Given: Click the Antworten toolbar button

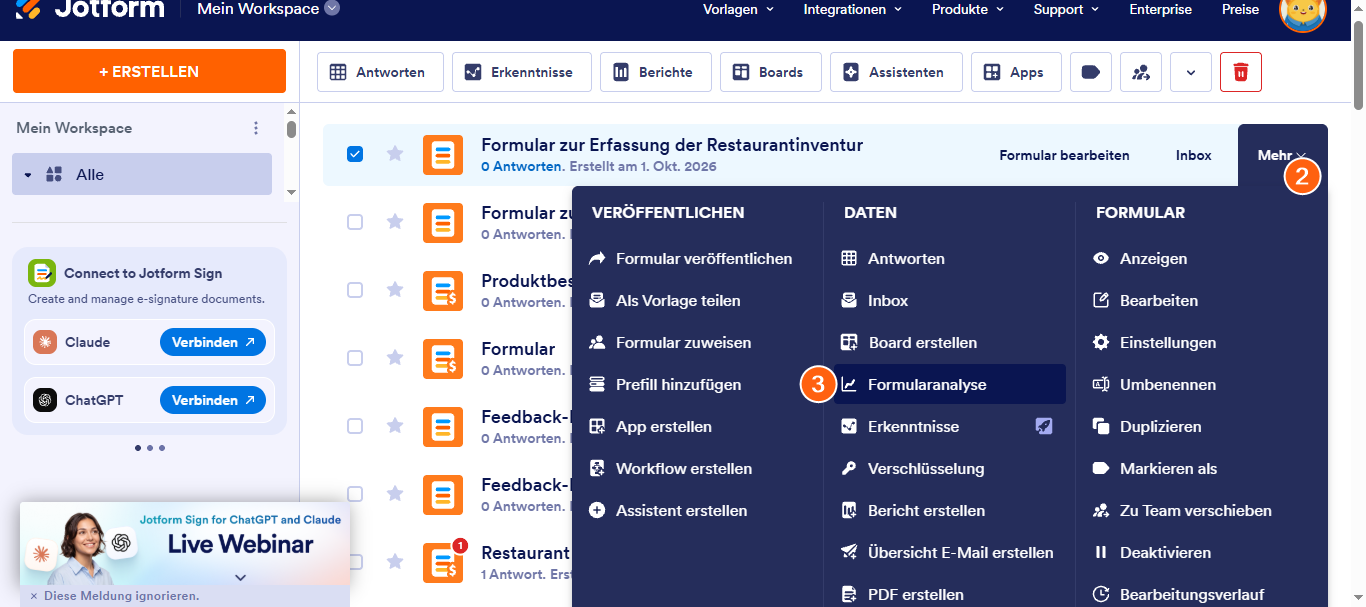Looking at the screenshot, I should tap(379, 72).
